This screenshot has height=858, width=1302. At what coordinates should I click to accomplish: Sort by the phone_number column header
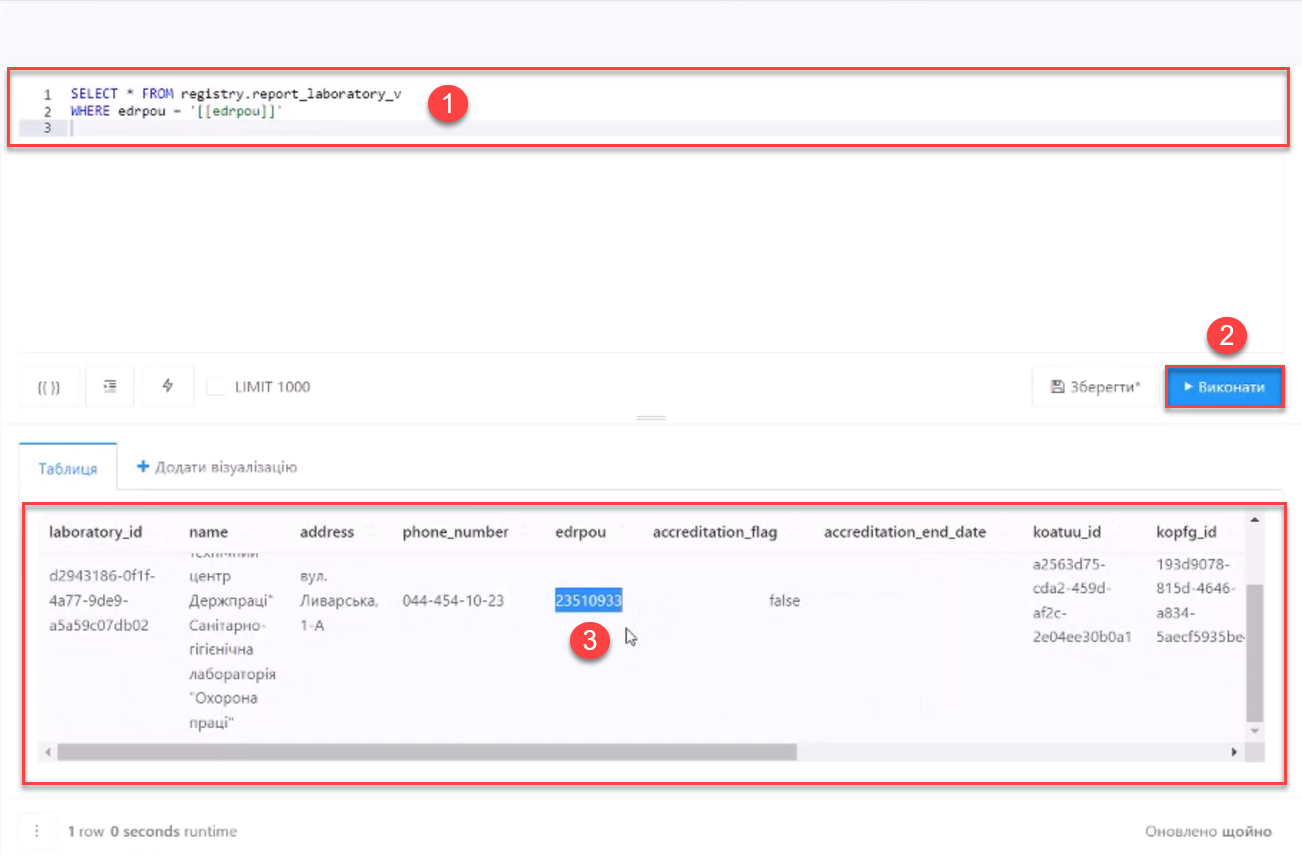455,532
